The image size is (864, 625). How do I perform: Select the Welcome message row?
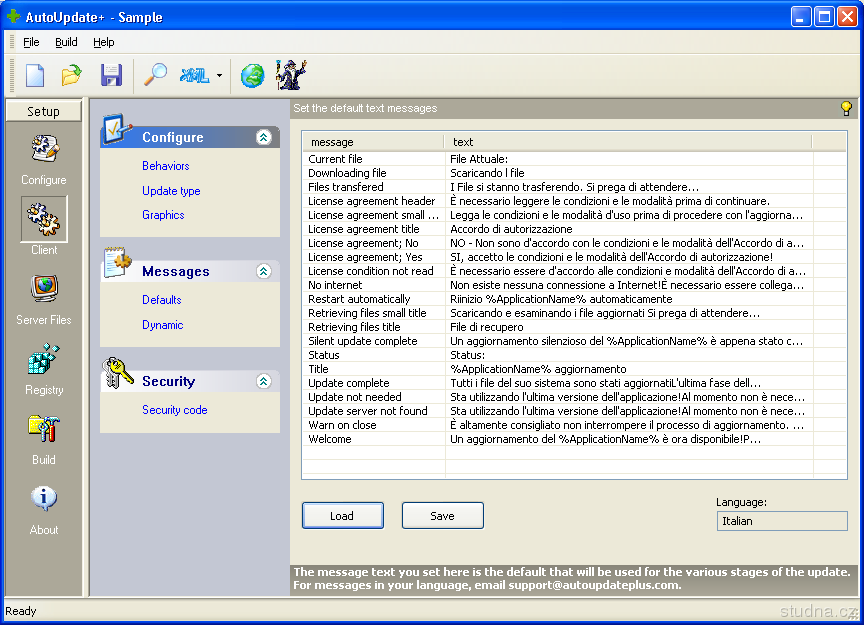pos(330,439)
